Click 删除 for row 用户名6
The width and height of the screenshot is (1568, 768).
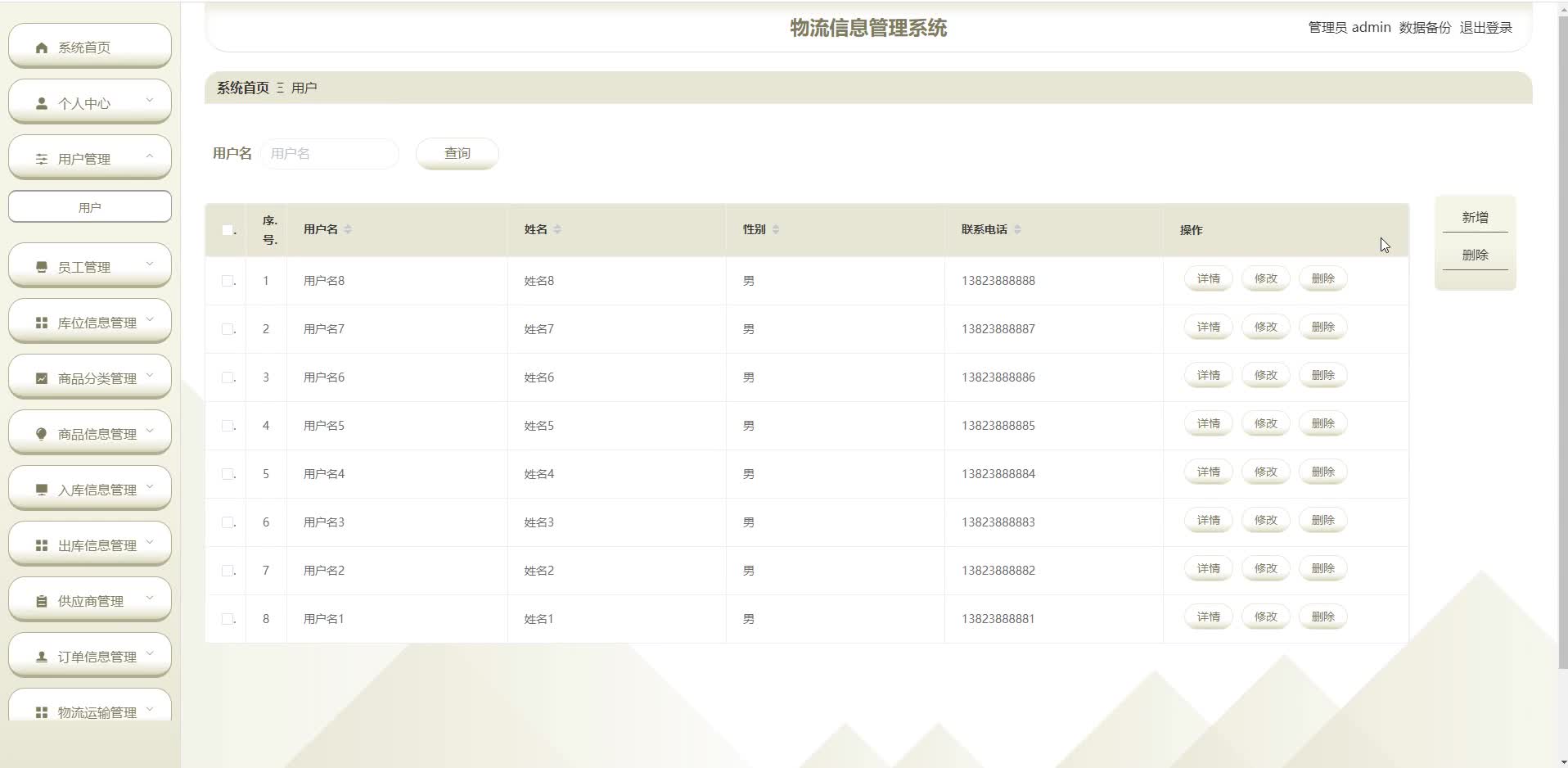click(1323, 376)
